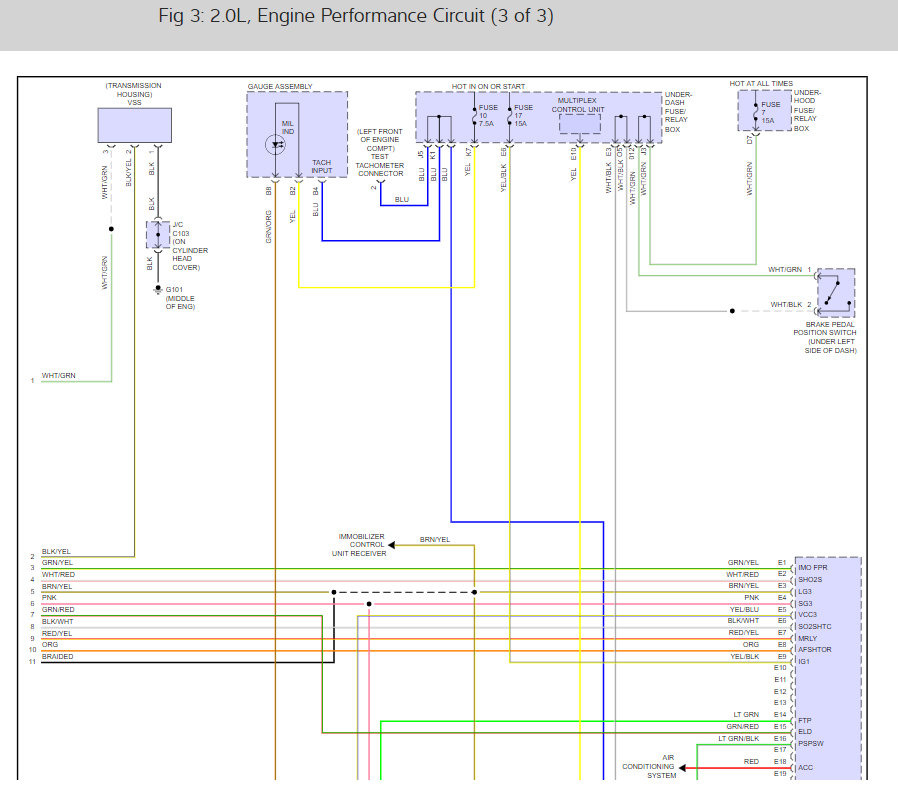Screen dimensions: 898x798
Task: Select the TACH INPUT label in gauge assembly
Action: (321, 166)
